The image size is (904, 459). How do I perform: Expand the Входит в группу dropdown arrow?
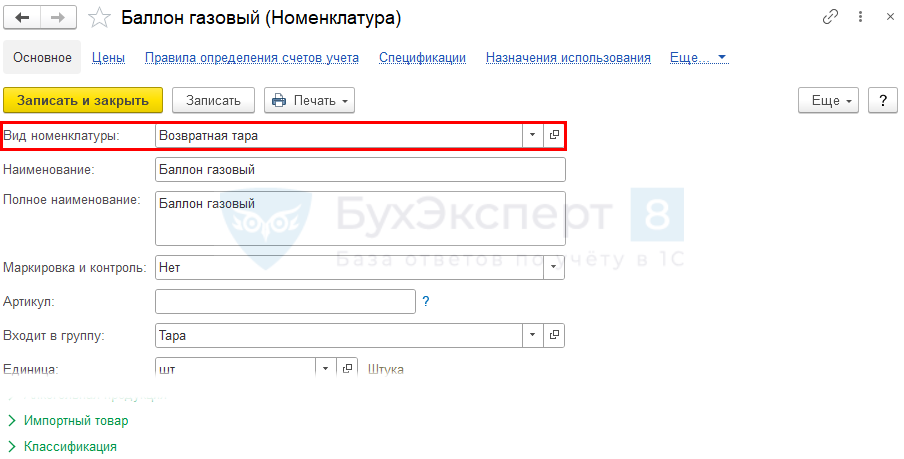533,335
